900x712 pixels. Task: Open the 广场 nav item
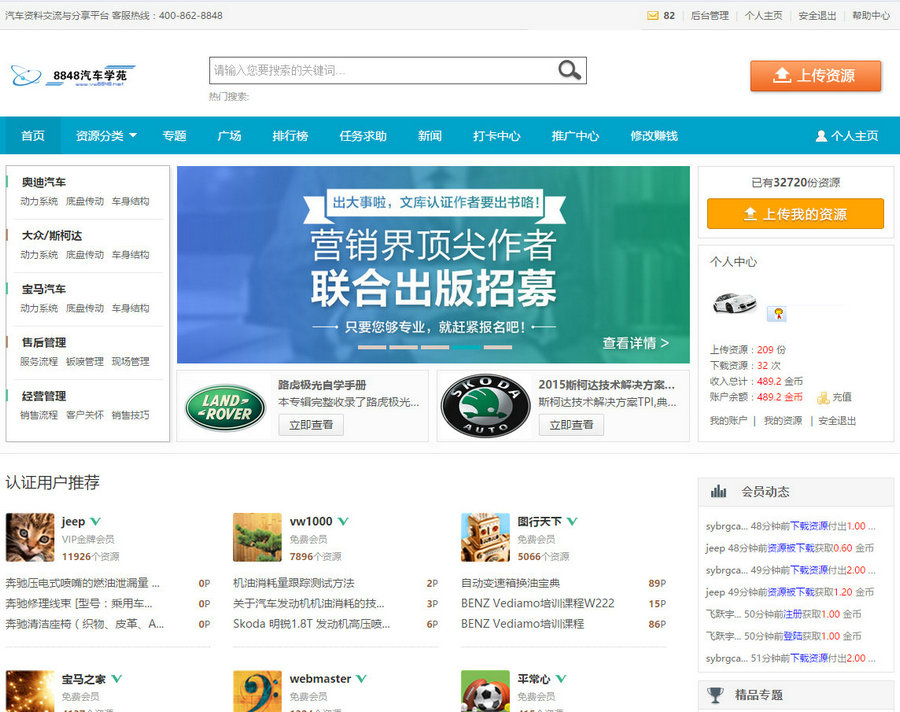coord(229,136)
